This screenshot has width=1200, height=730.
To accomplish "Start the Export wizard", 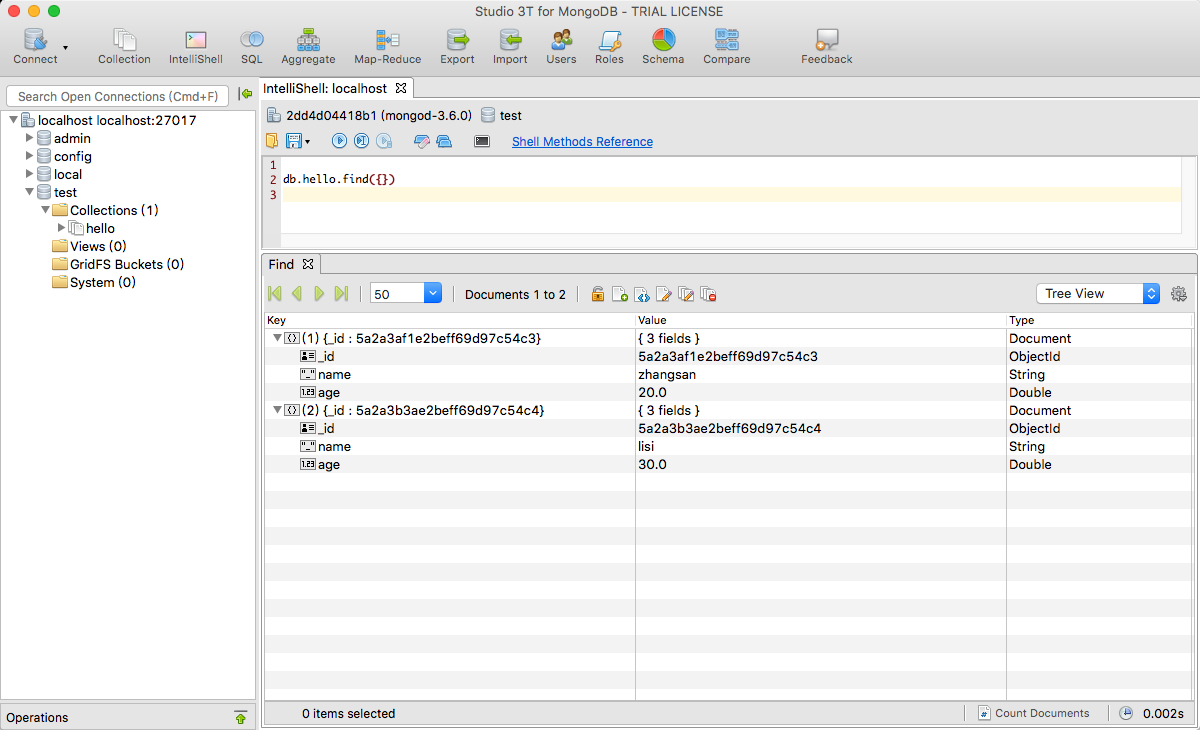I will [458, 46].
